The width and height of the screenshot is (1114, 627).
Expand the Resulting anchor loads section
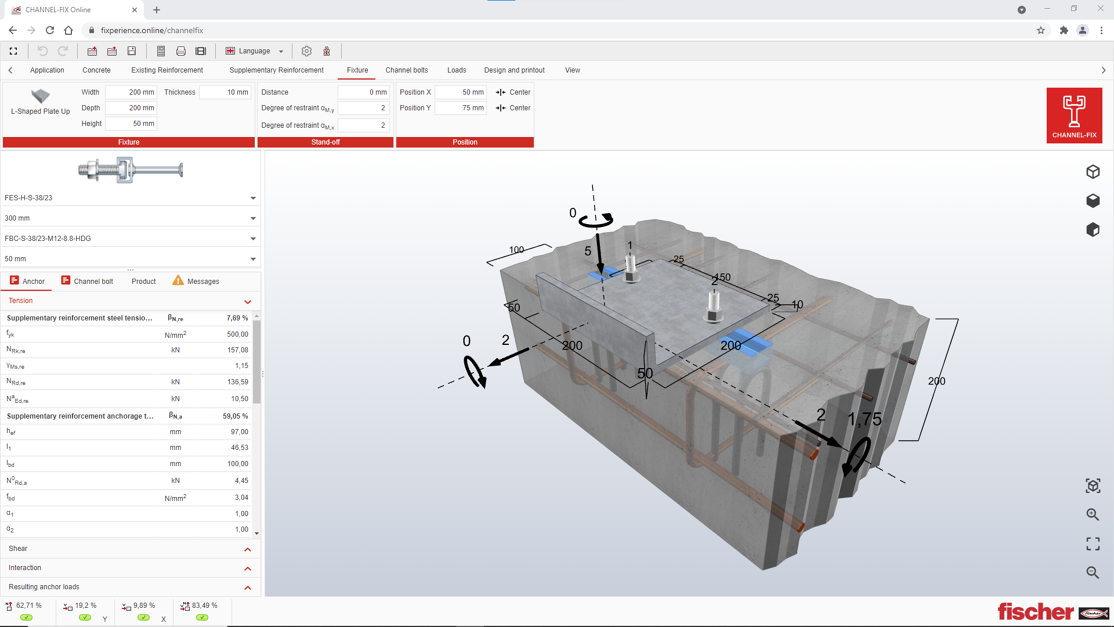[x=130, y=587]
